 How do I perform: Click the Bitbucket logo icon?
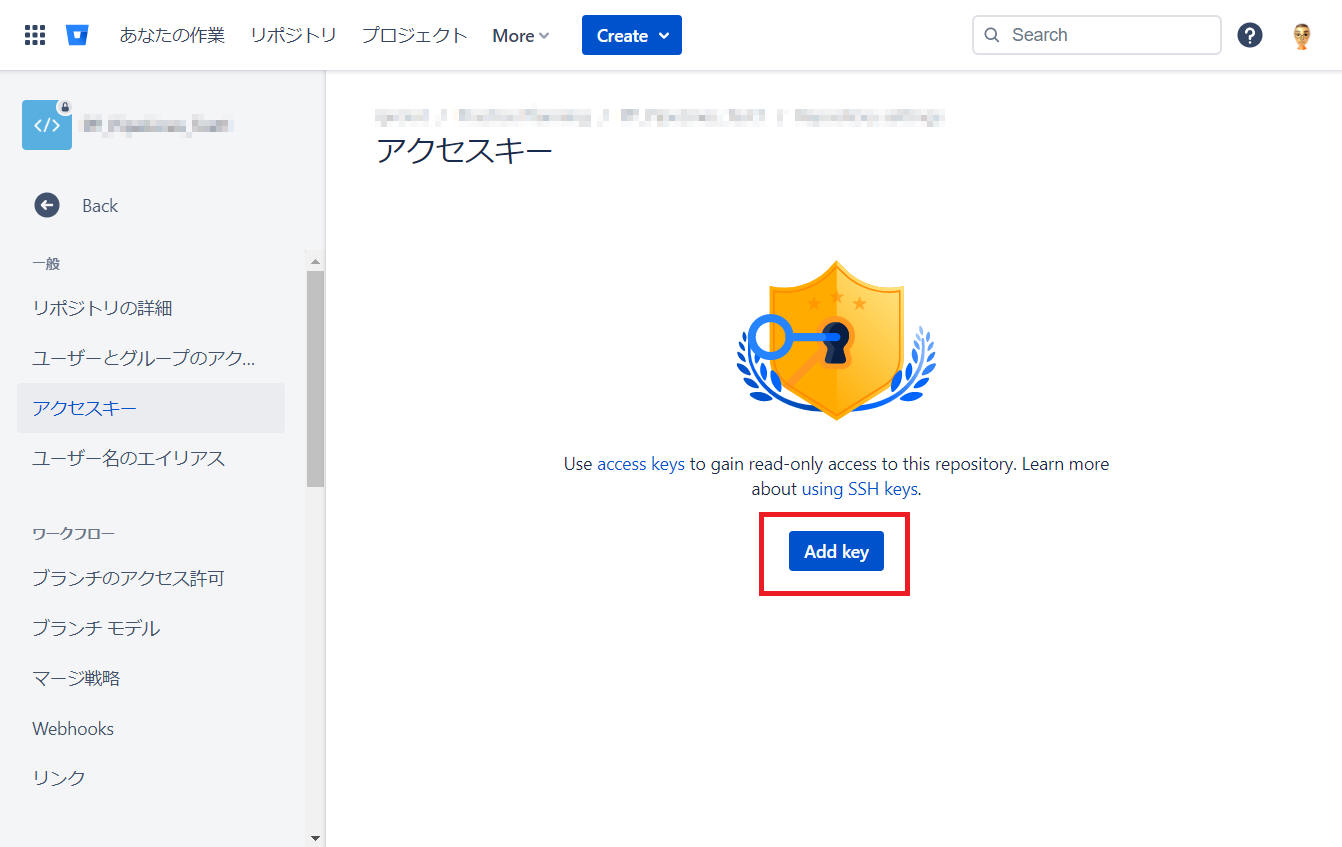77,35
